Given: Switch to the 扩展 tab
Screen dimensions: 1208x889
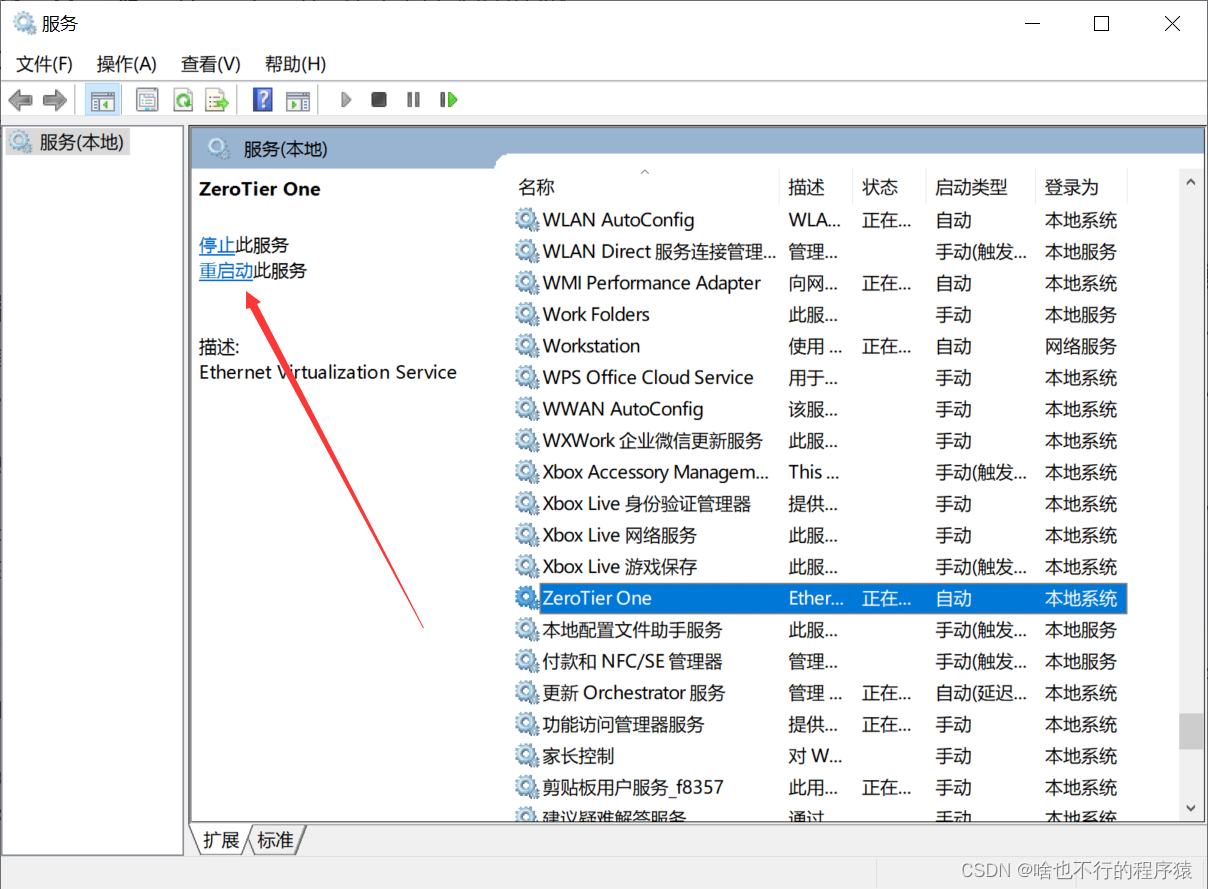Looking at the screenshot, I should [x=221, y=840].
